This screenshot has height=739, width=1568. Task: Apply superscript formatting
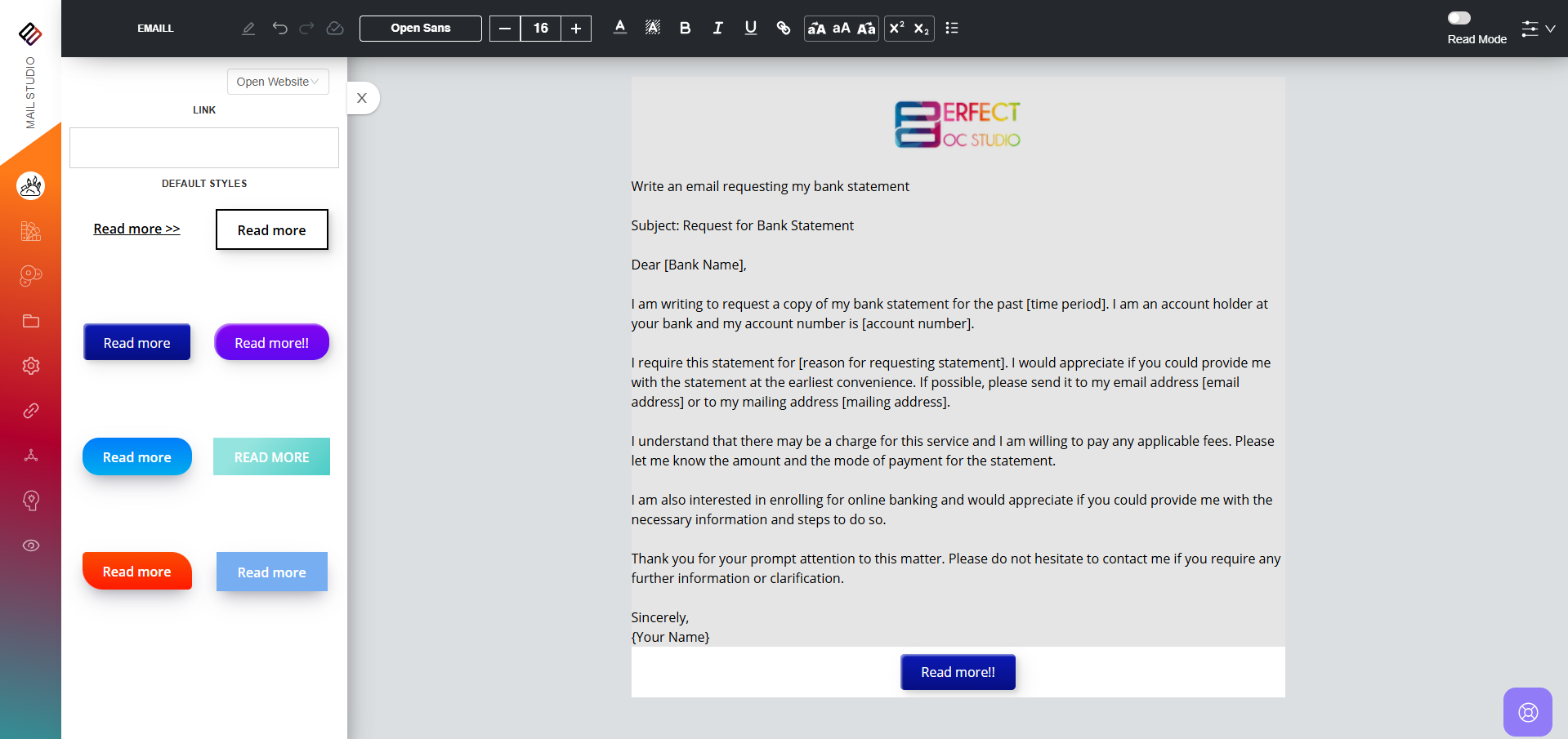pyautogui.click(x=896, y=28)
